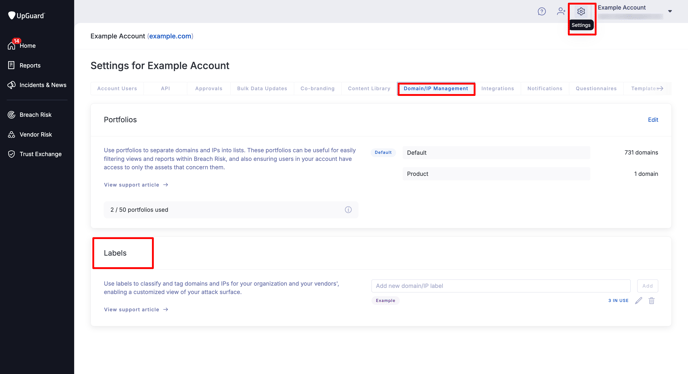The width and height of the screenshot is (688, 374).
Task: Show more settings tabs with the arrow
Action: pyautogui.click(x=660, y=88)
